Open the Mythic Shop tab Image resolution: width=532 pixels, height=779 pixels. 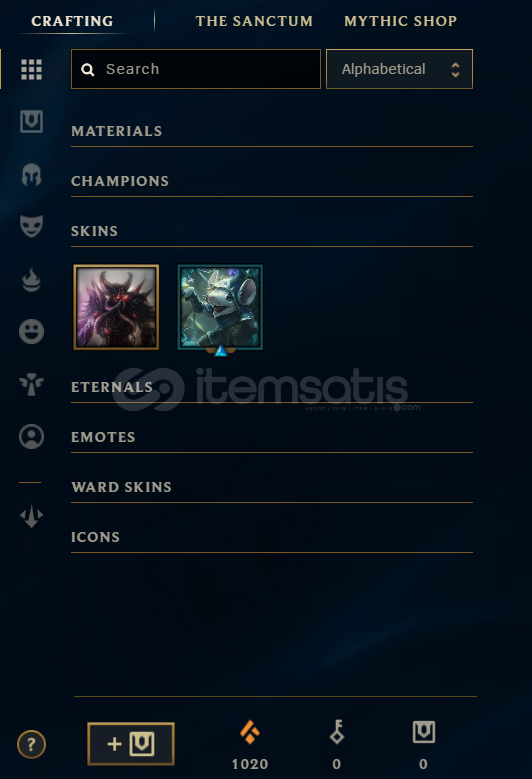[x=400, y=21]
